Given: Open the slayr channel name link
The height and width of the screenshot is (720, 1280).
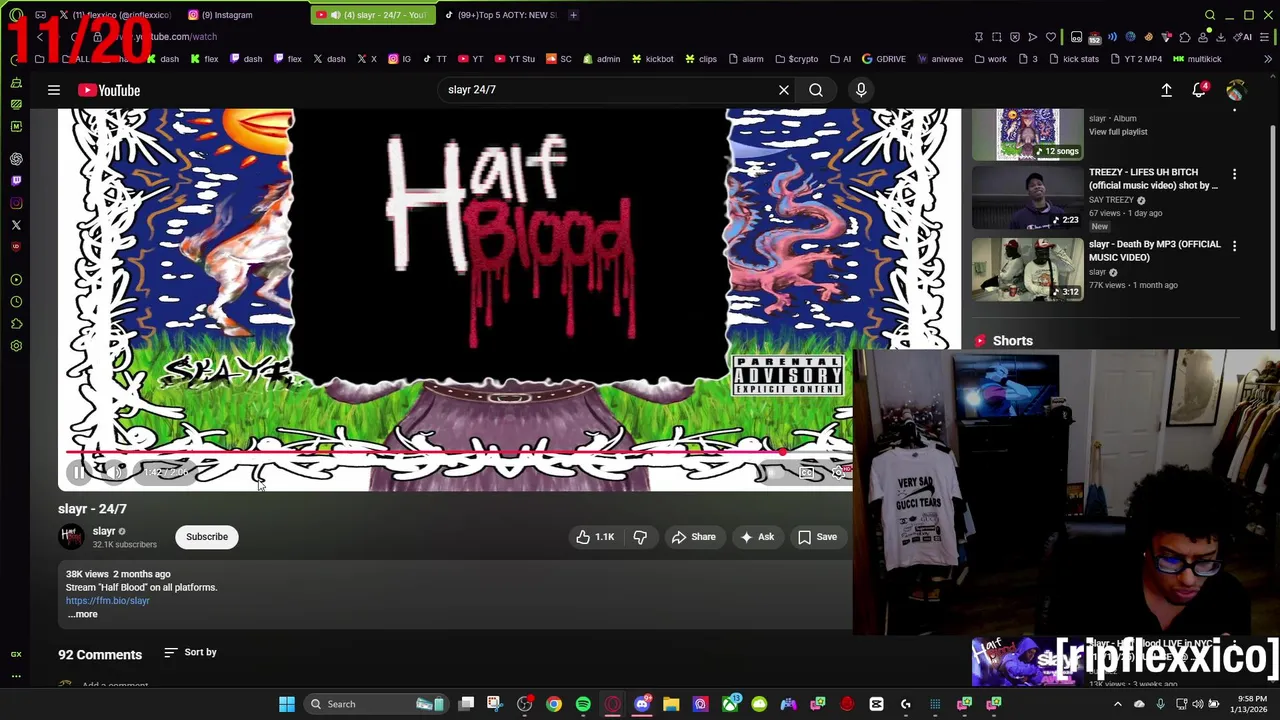Looking at the screenshot, I should click(104, 531).
